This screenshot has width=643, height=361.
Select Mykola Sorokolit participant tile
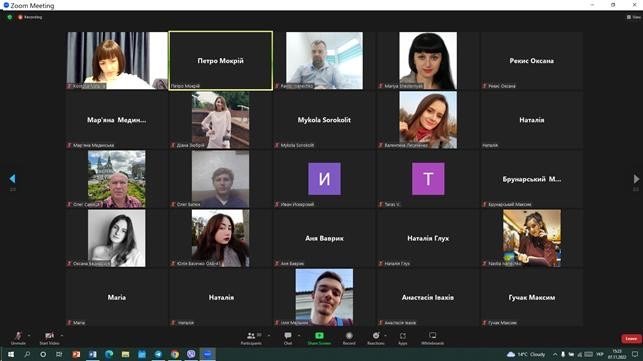pos(324,120)
